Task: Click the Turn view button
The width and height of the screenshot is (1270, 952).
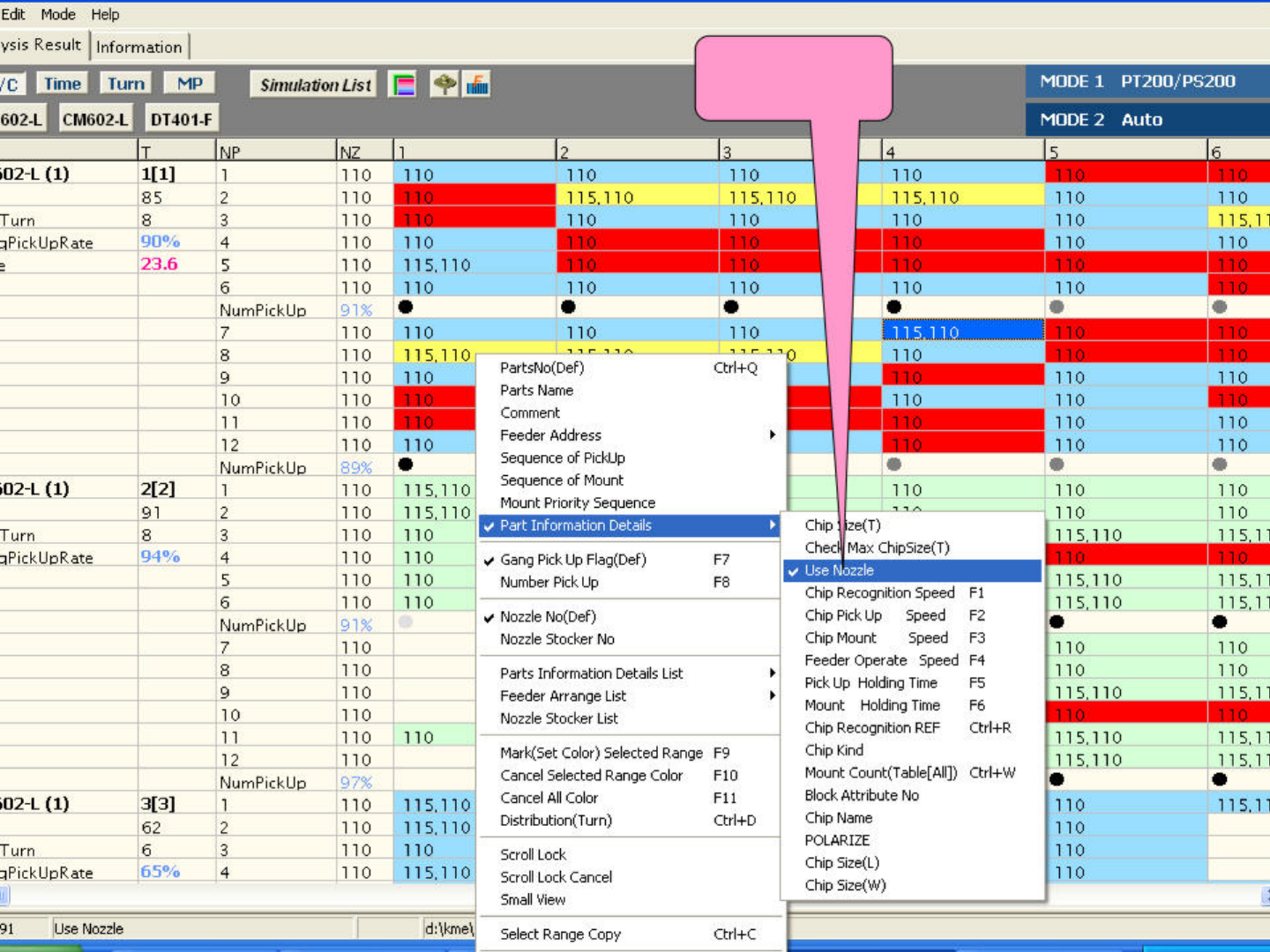Action: coord(126,84)
